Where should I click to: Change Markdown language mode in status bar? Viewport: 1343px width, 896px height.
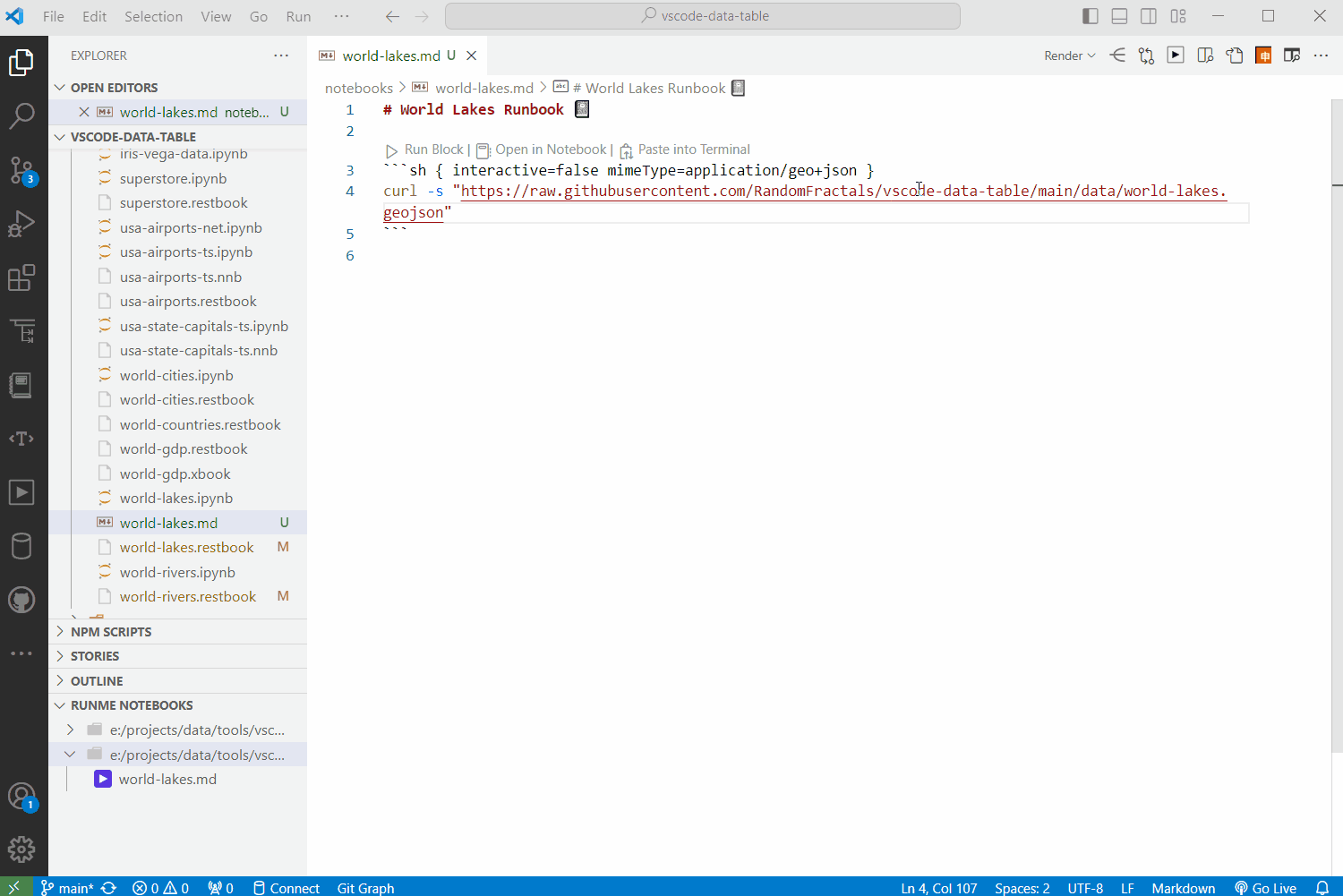[x=1184, y=888]
